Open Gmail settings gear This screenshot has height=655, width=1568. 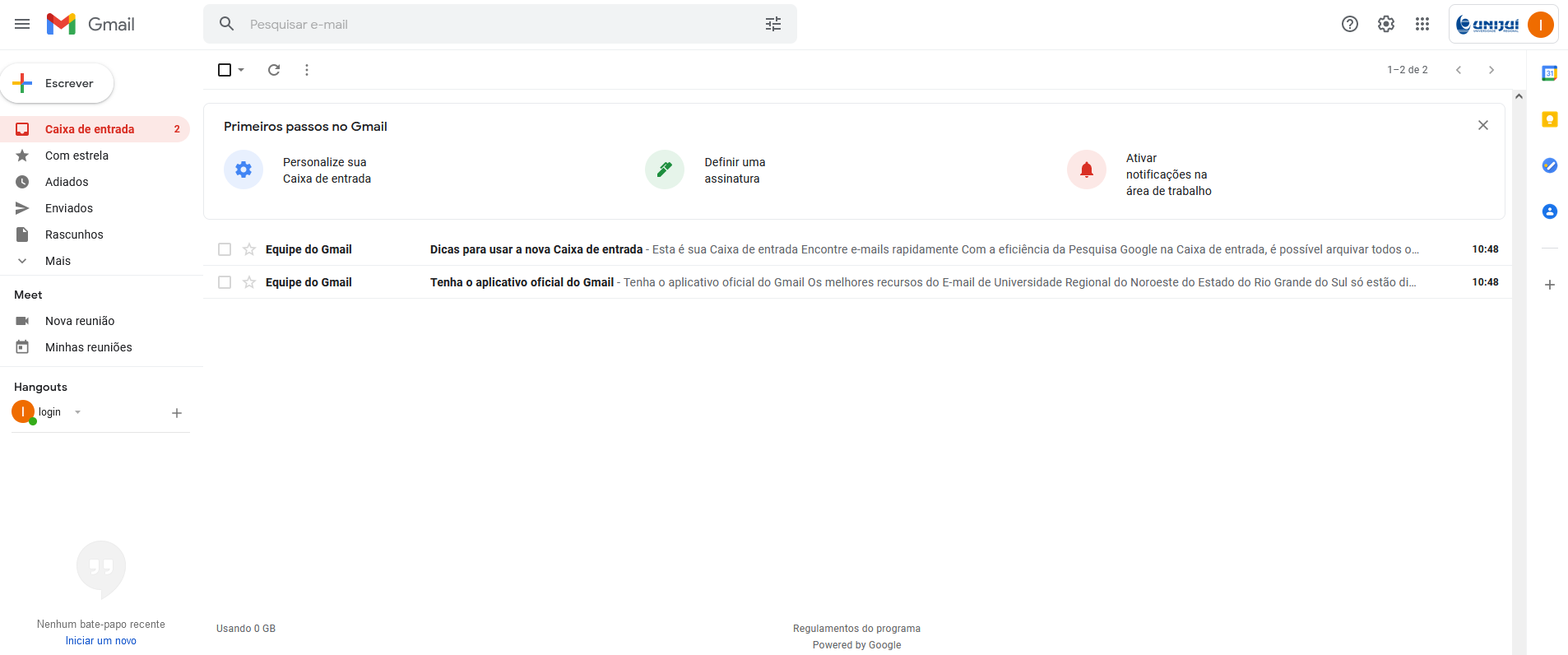(1386, 24)
